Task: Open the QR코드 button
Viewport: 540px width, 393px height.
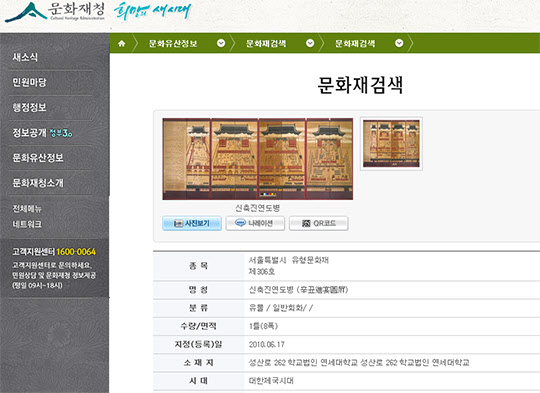Action: [319, 223]
